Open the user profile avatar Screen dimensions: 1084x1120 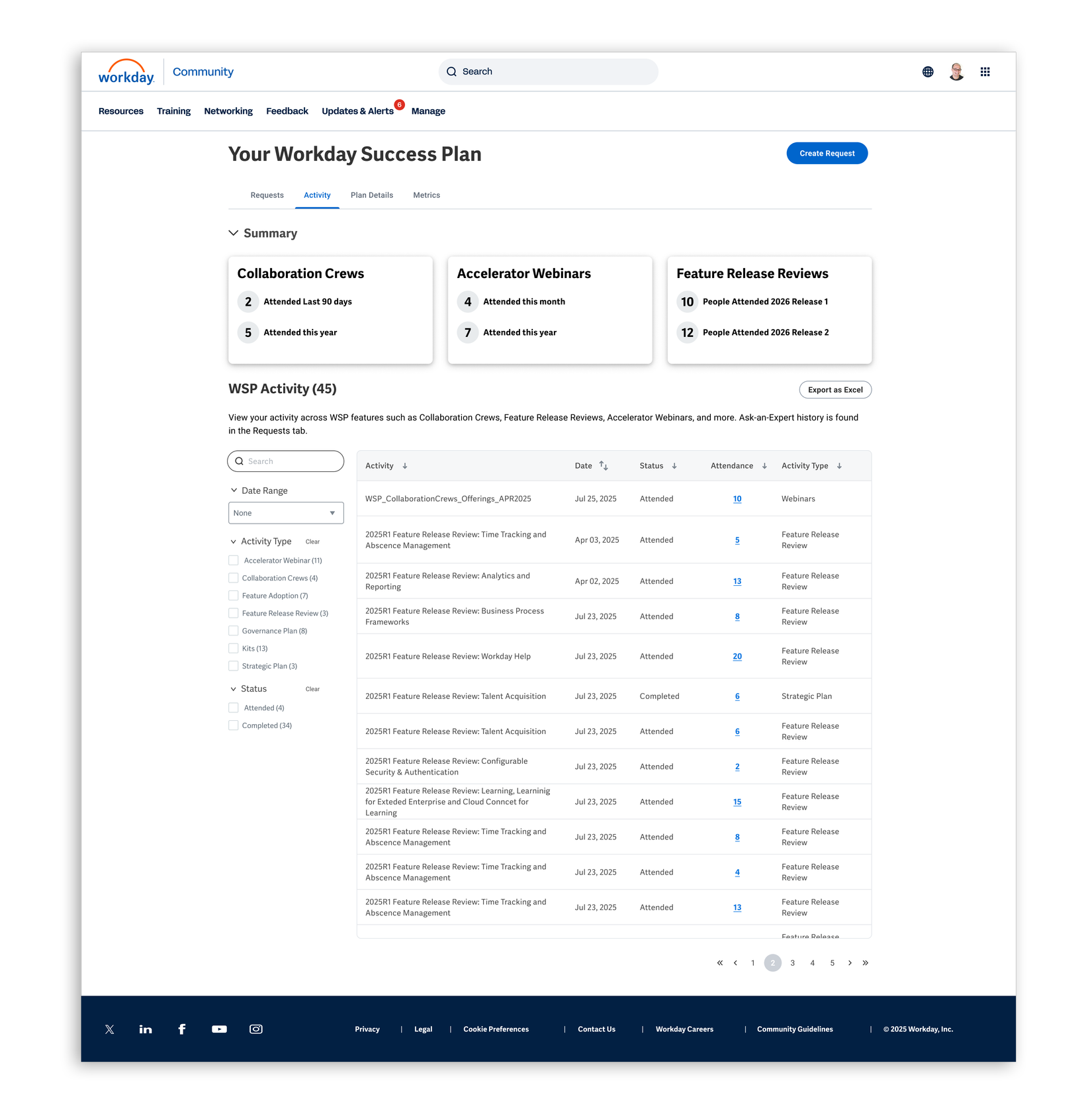coord(956,72)
